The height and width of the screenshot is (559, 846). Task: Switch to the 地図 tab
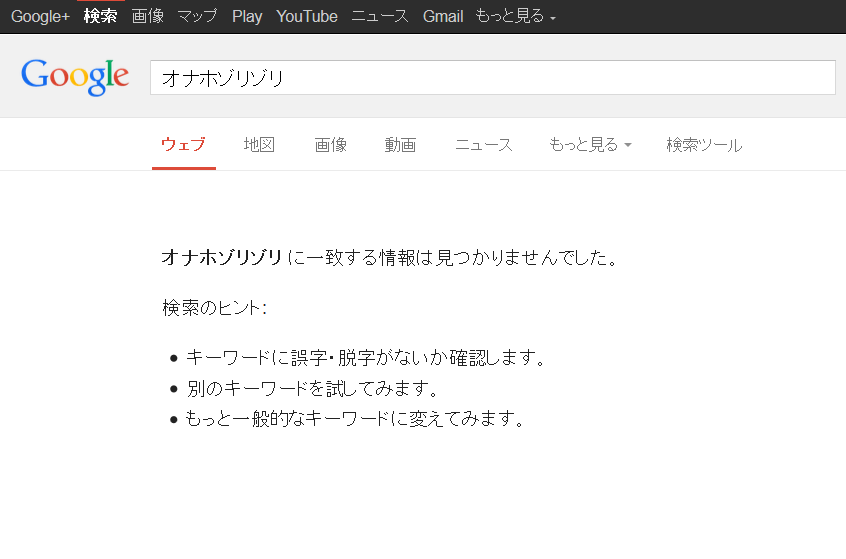coord(259,145)
